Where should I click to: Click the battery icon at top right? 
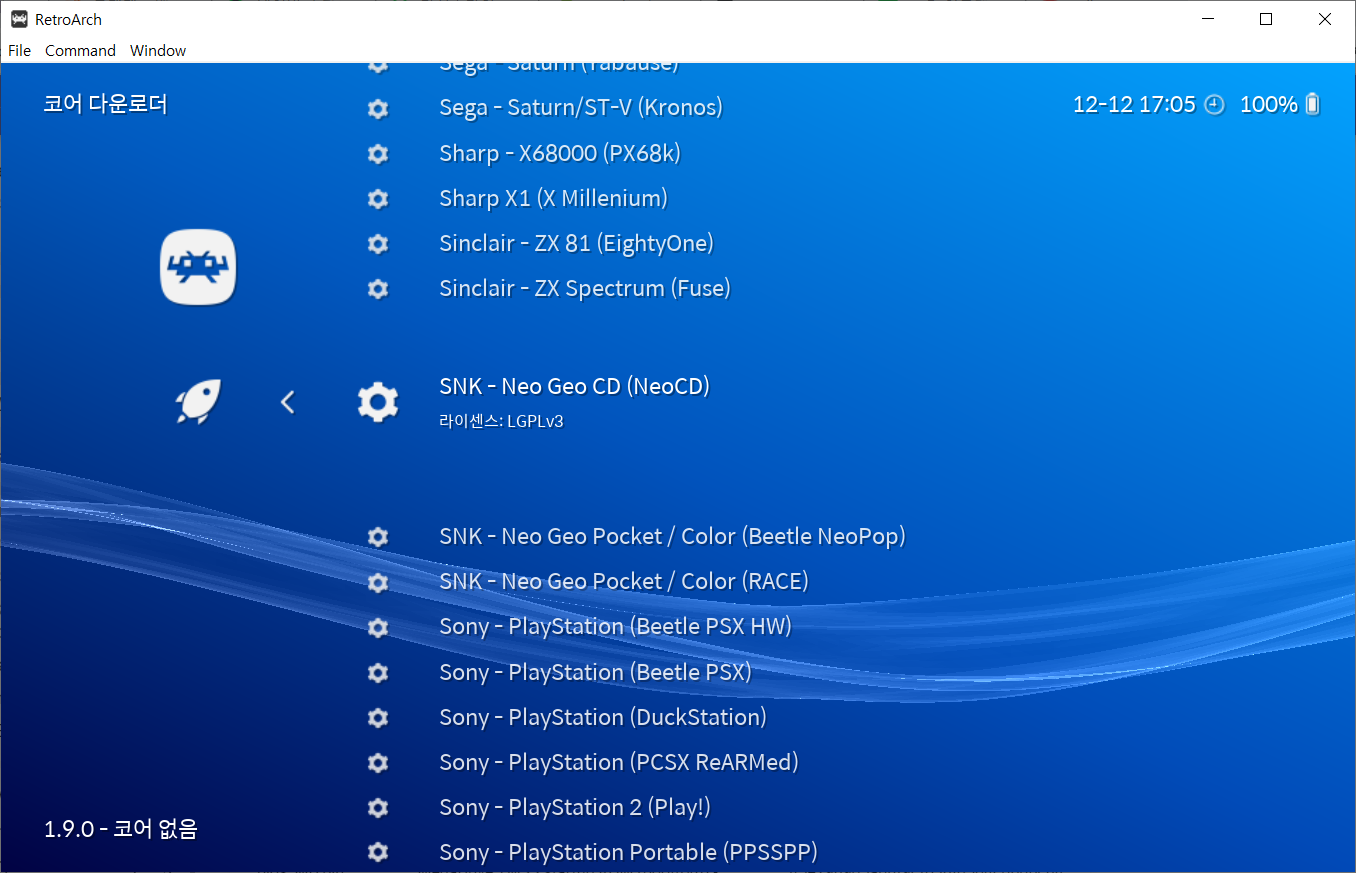[1313, 104]
